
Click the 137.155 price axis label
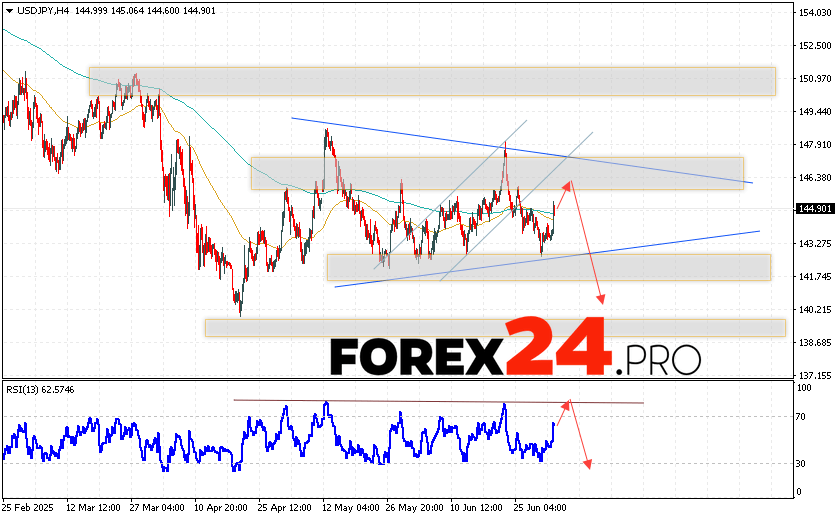[815, 376]
